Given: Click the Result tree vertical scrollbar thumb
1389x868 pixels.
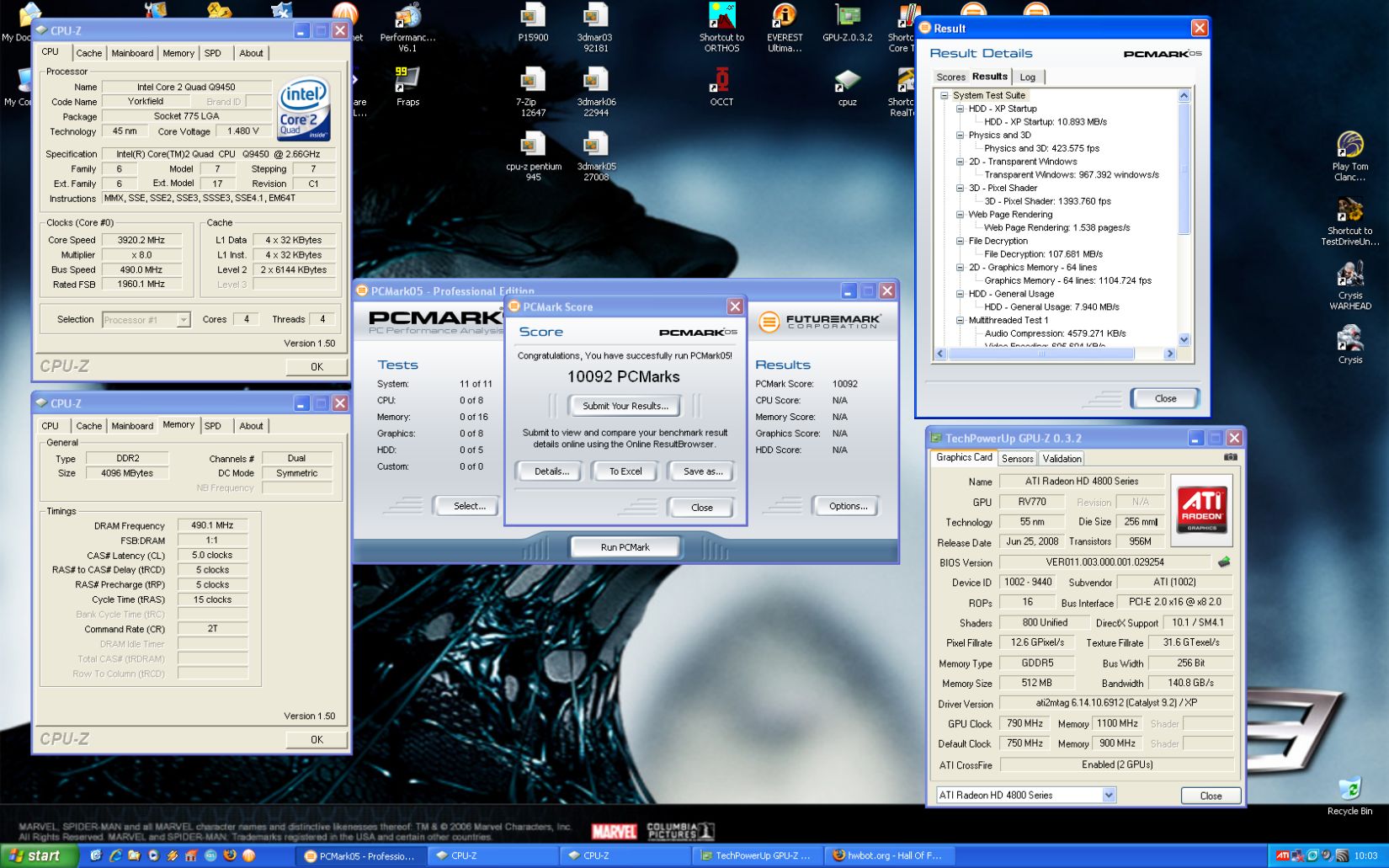Looking at the screenshot, I should click(x=1184, y=169).
